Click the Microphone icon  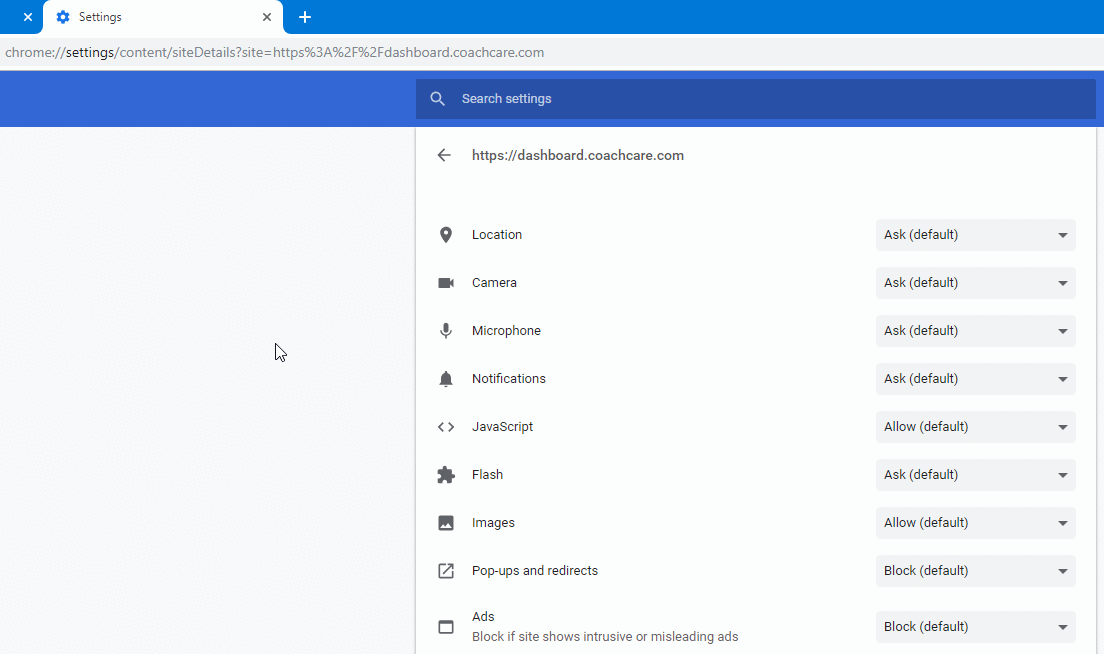(446, 331)
